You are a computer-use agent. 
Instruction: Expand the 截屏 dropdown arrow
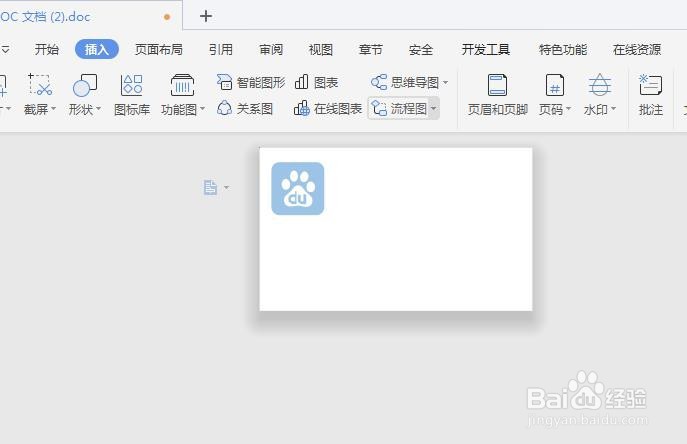point(53,109)
